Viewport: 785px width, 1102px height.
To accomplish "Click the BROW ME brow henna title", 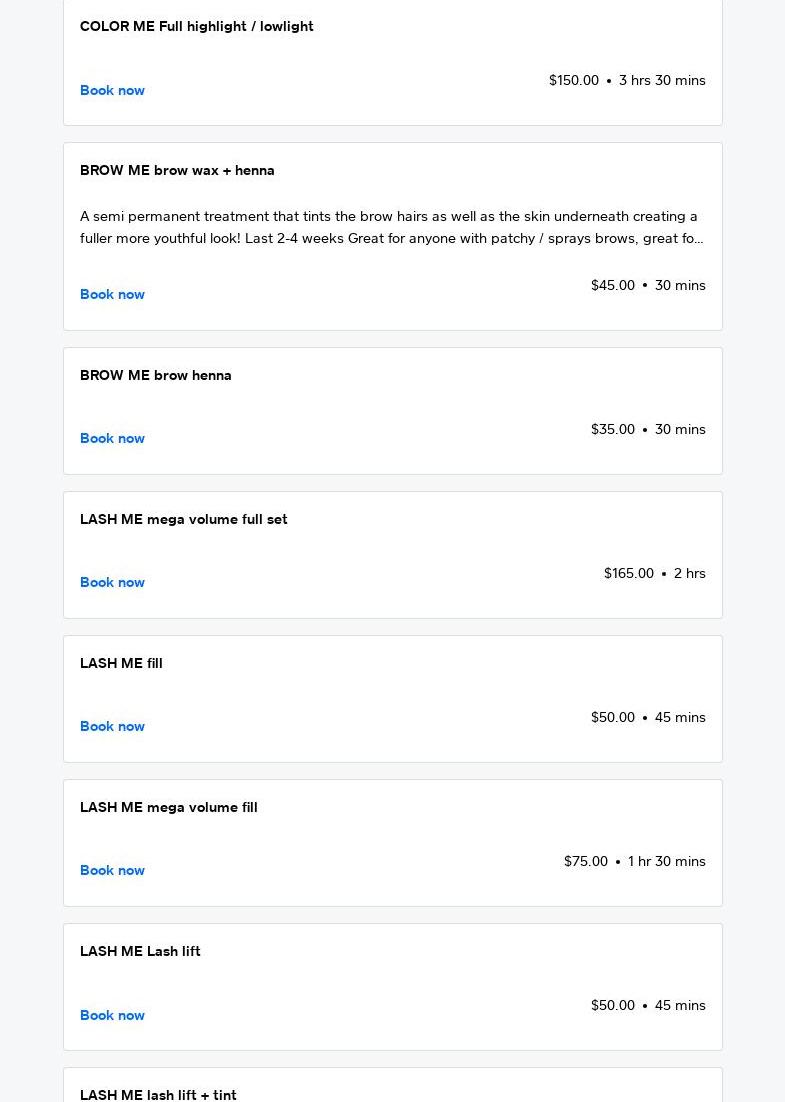I will 155,375.
